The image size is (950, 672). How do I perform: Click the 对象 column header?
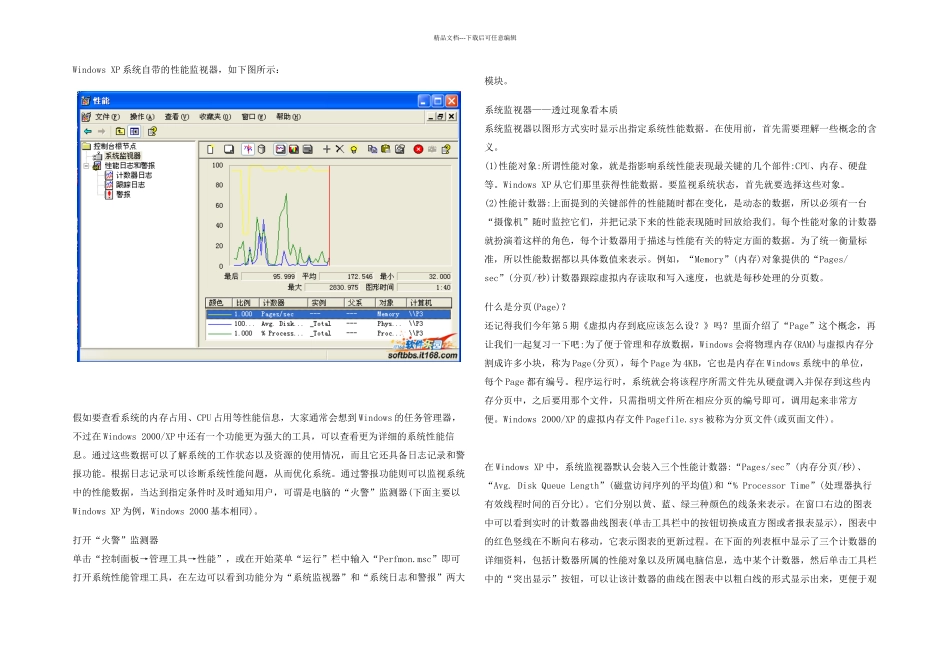coord(391,302)
